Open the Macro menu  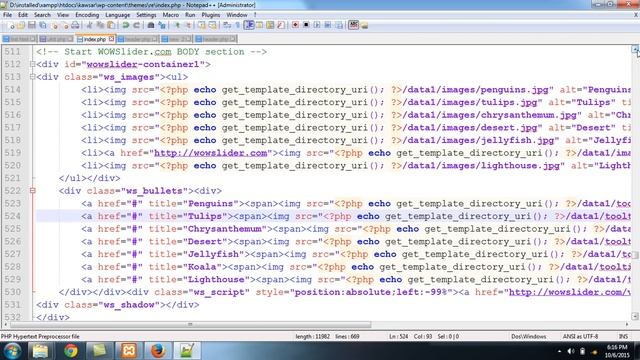pos(171,15)
